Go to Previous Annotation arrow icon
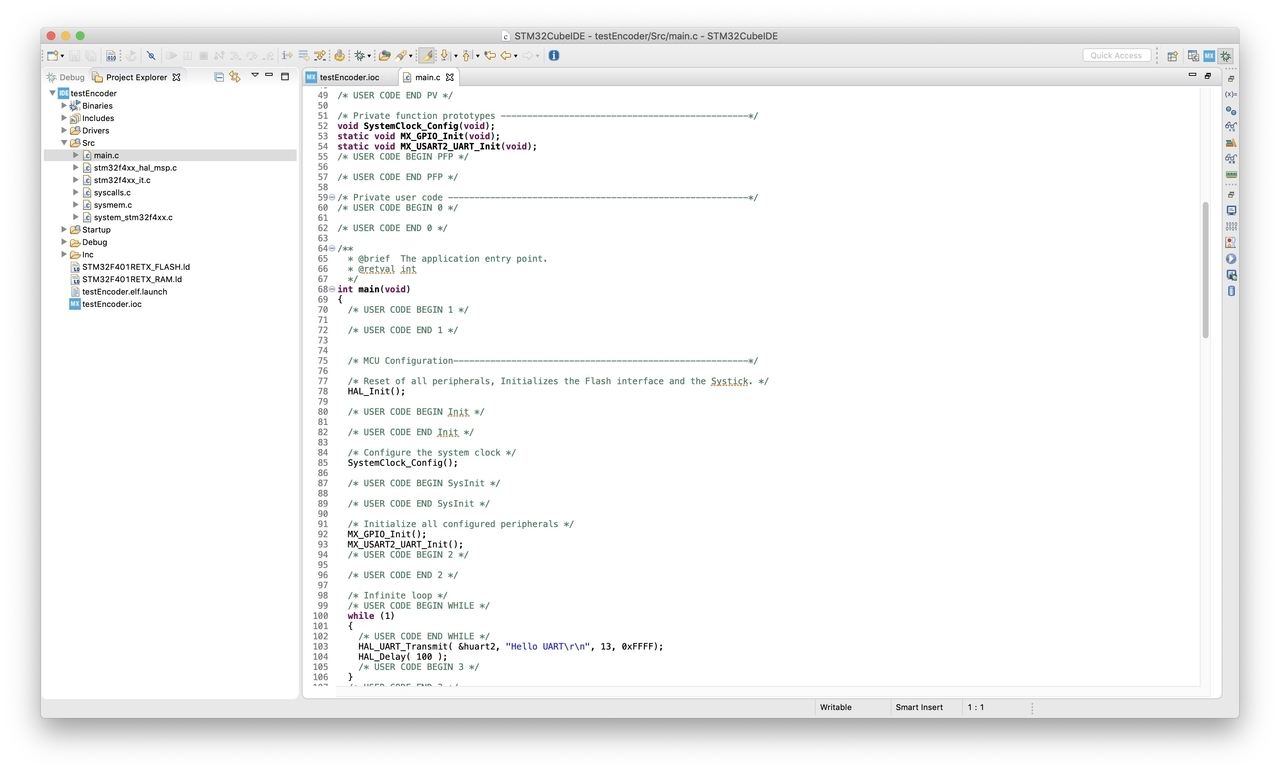Screen dimensions: 1280x772 point(467,56)
